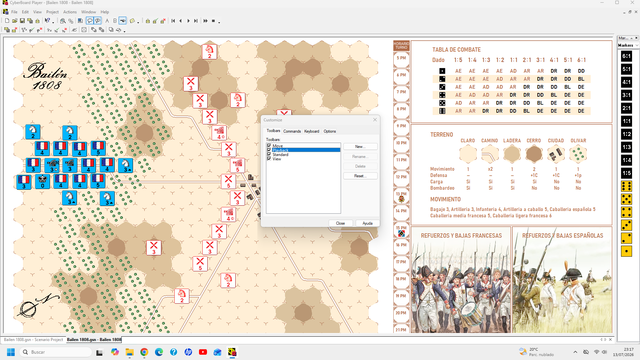640x360 pixels.
Task: Click the Close button in Customize dialog
Action: tap(340, 223)
